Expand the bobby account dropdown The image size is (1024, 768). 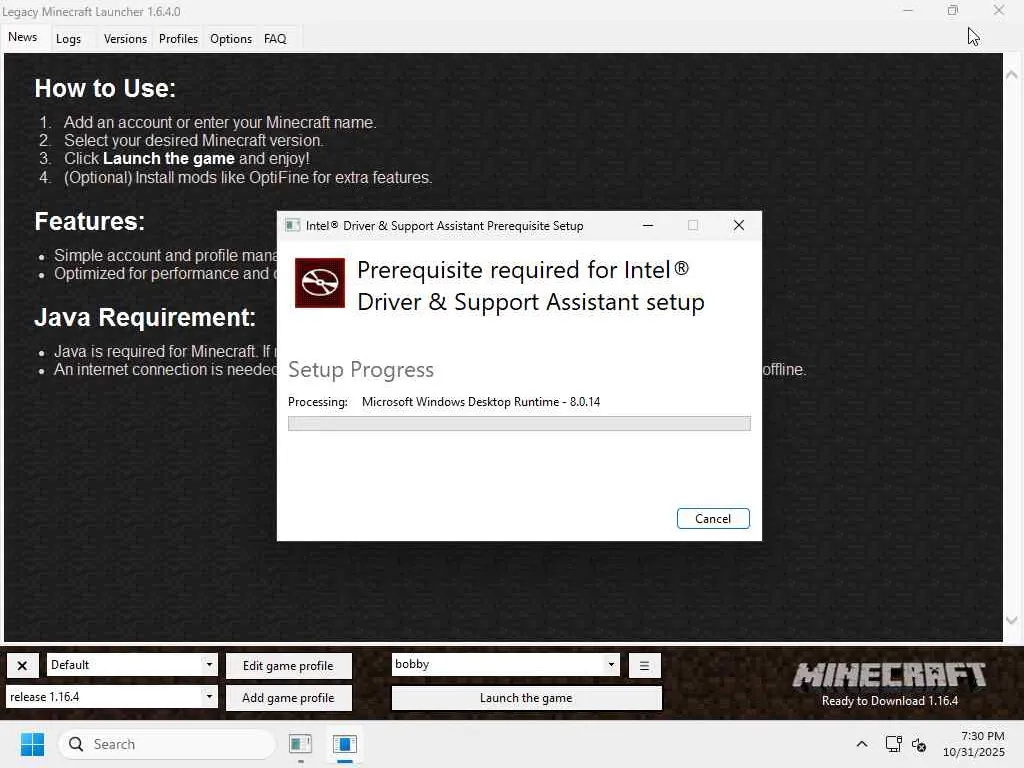611,664
